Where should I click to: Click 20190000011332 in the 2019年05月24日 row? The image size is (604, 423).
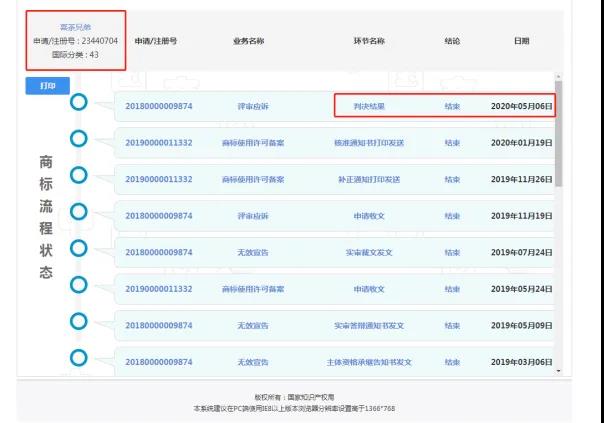159,289
